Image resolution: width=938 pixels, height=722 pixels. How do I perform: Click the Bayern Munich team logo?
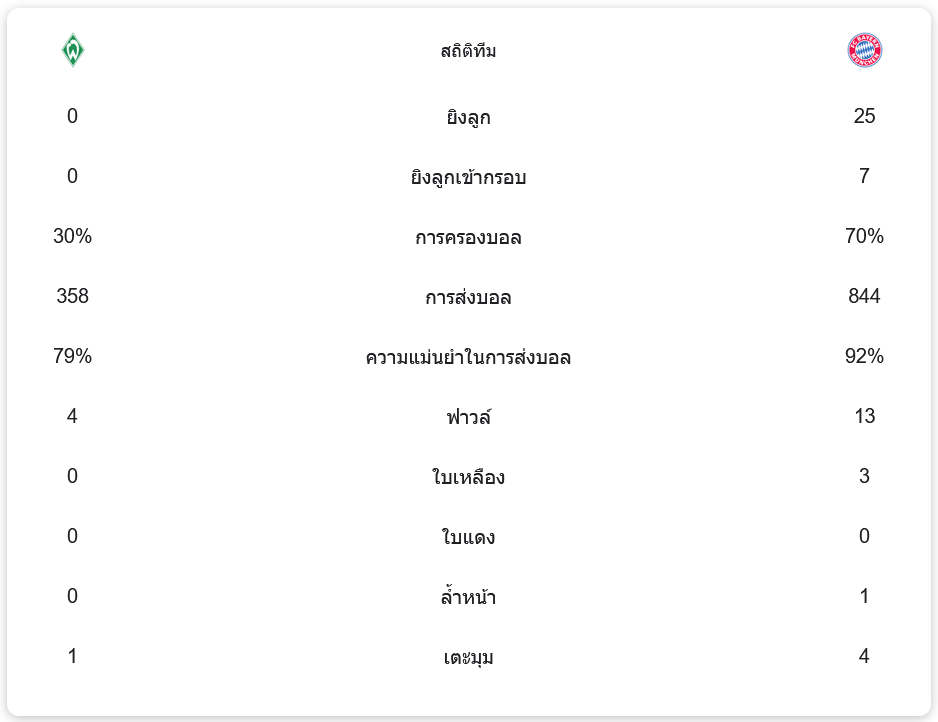coord(864,51)
